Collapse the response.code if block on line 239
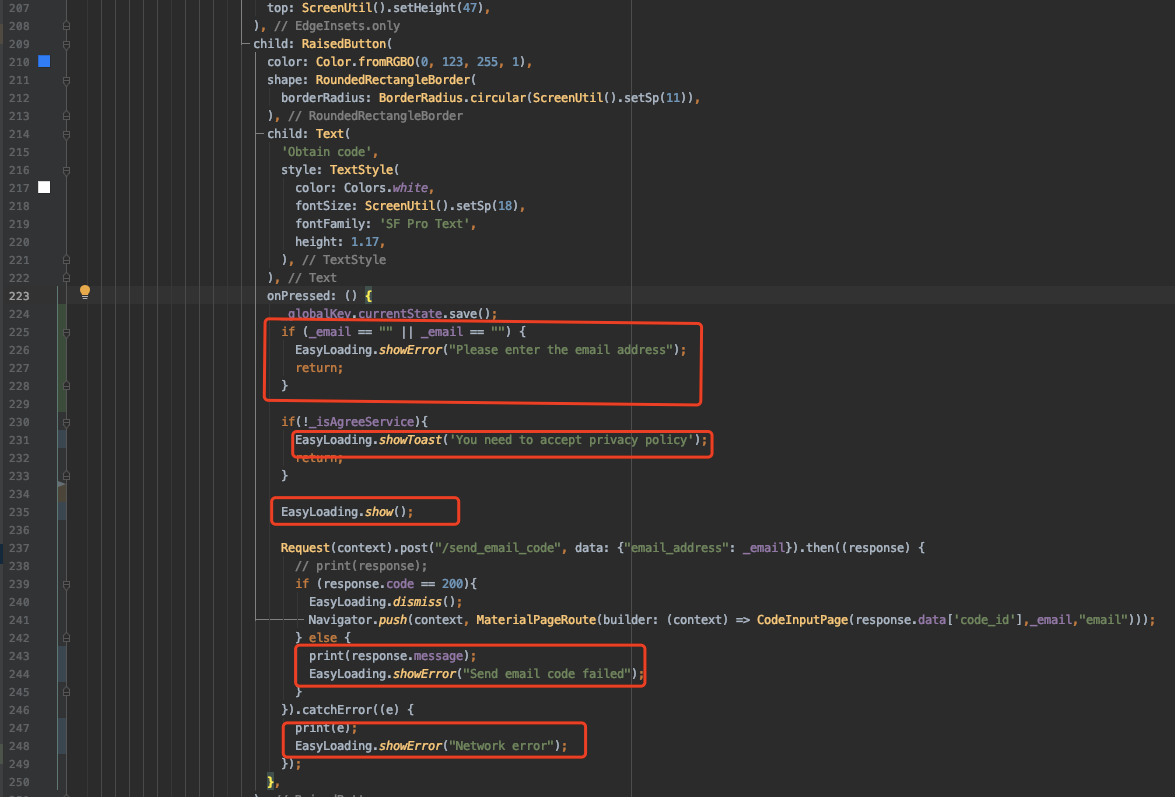 click(66, 584)
